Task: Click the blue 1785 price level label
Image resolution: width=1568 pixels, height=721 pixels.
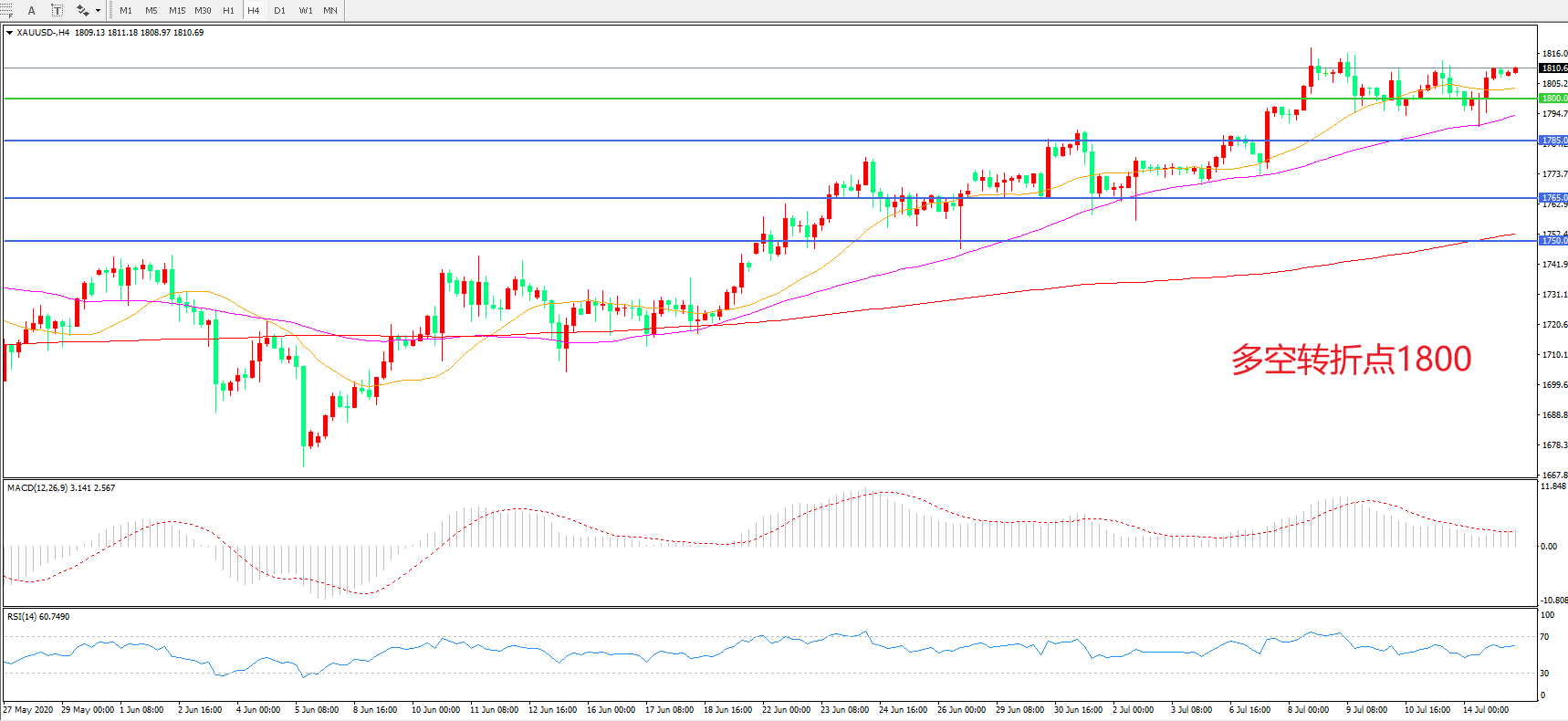Action: click(1553, 141)
